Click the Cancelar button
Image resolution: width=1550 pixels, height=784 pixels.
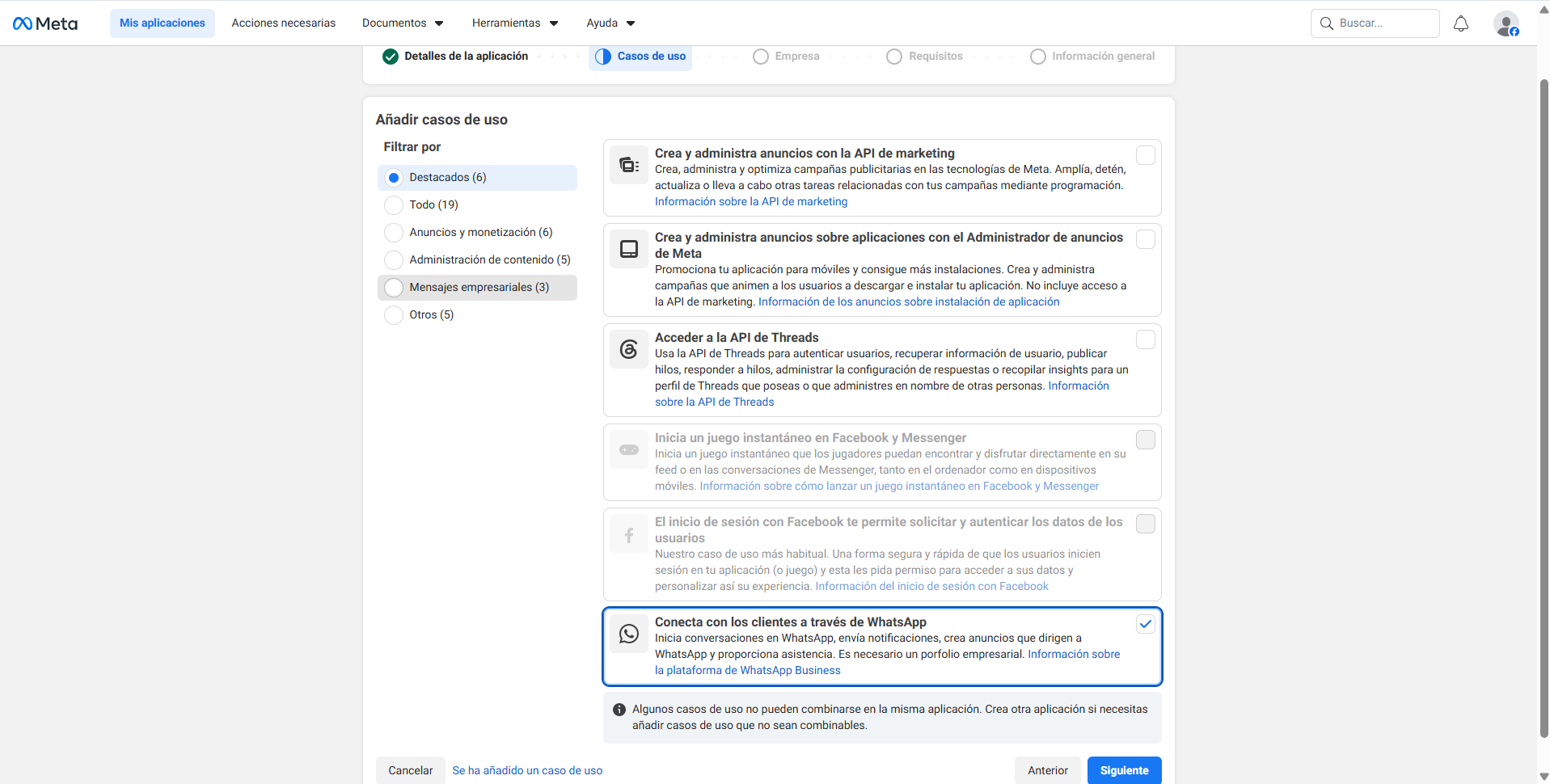[x=411, y=770]
